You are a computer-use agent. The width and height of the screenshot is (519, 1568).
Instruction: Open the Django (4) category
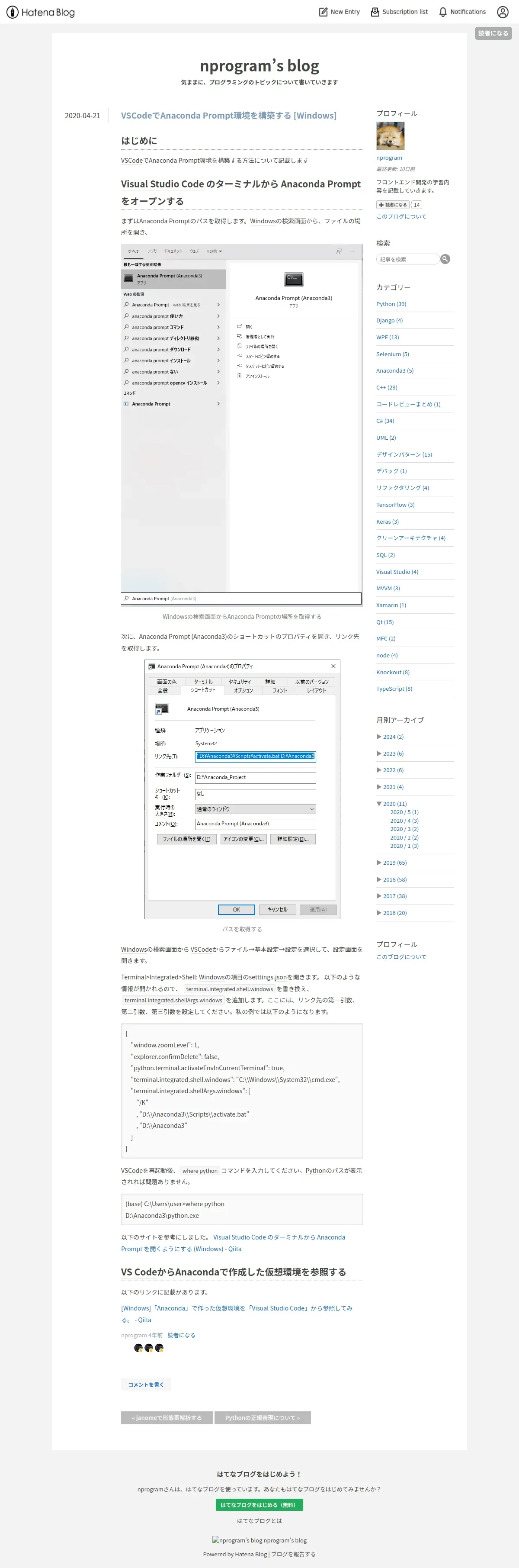[389, 321]
